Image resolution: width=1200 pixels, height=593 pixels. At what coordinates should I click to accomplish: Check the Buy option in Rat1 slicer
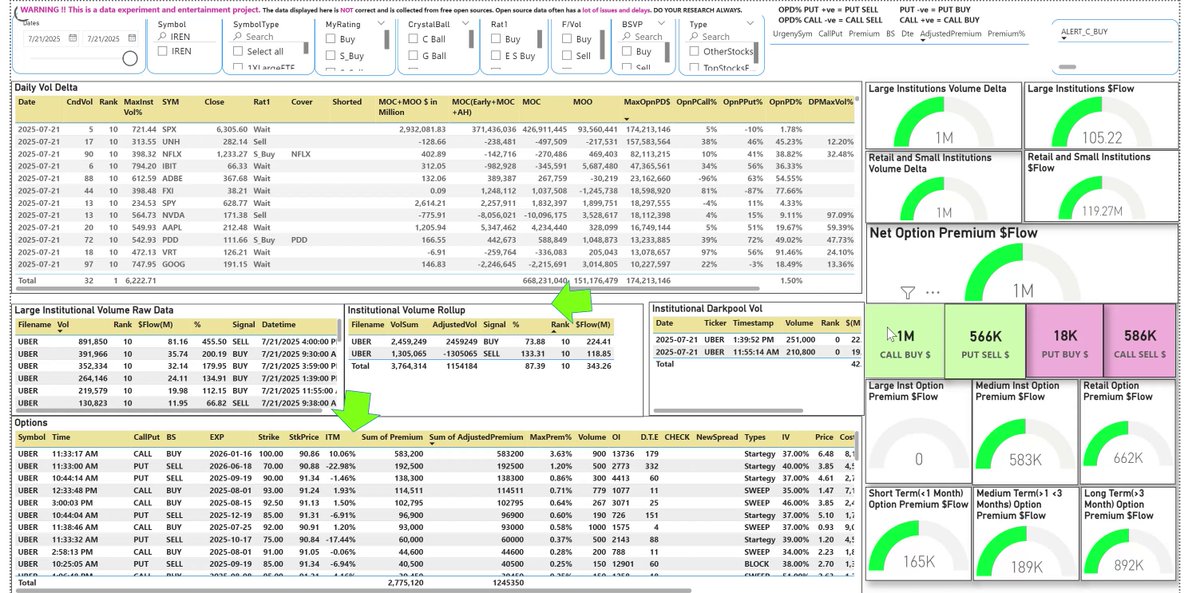(495, 38)
